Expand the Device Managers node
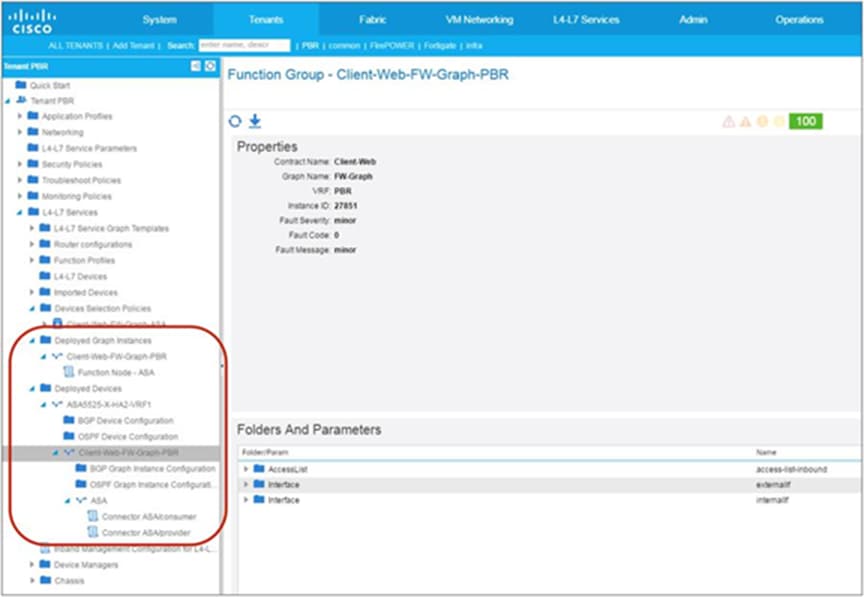The image size is (864, 597). pos(32,564)
